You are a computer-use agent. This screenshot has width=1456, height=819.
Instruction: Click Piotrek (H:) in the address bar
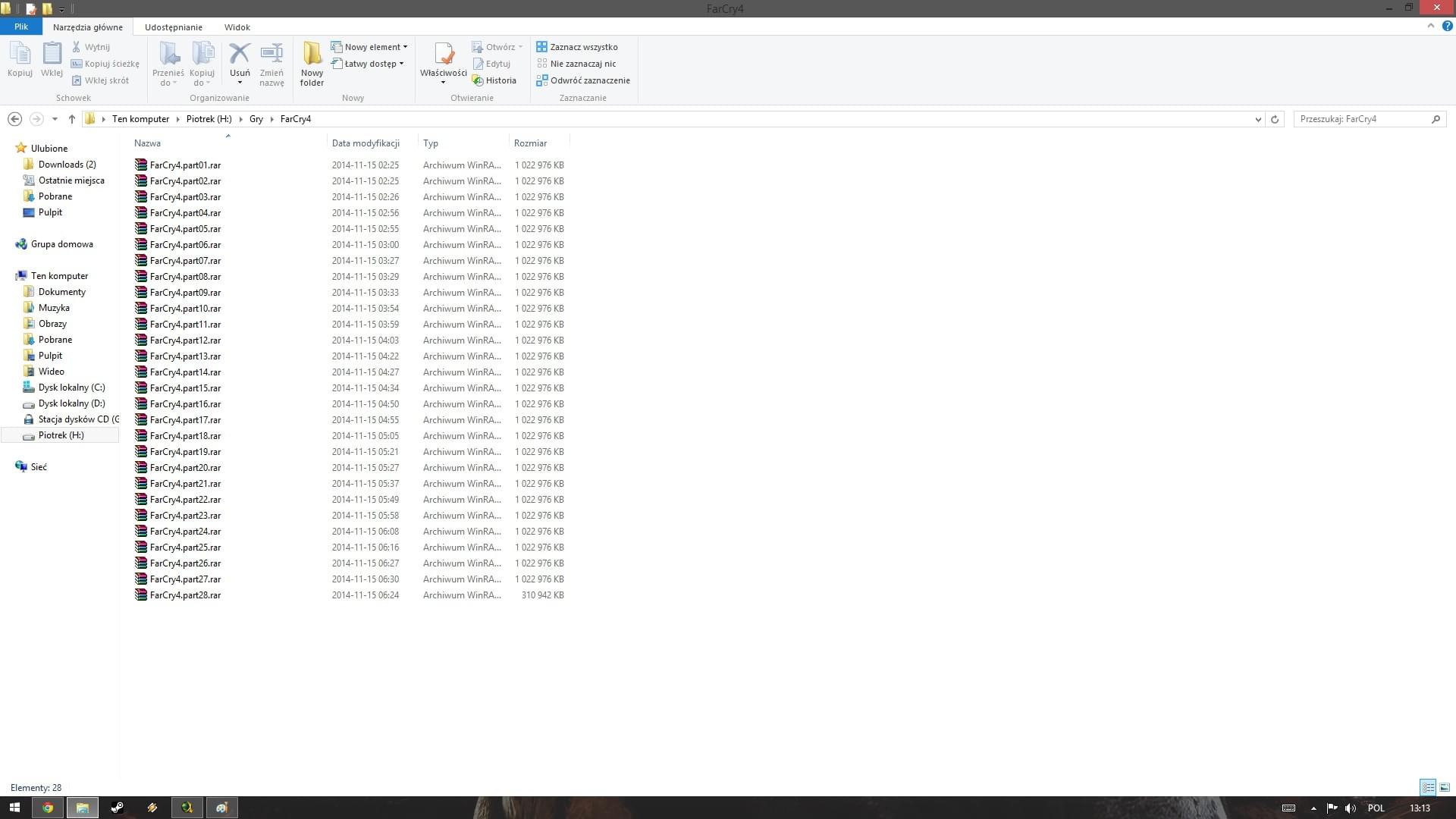coord(209,119)
